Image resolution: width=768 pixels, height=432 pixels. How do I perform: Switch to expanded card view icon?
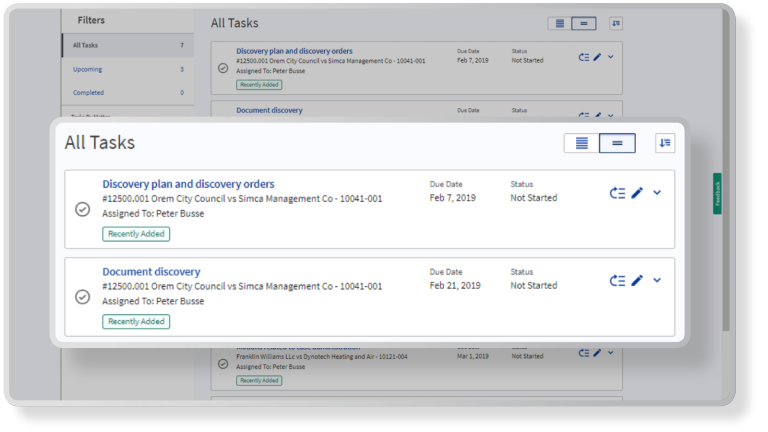pos(617,144)
